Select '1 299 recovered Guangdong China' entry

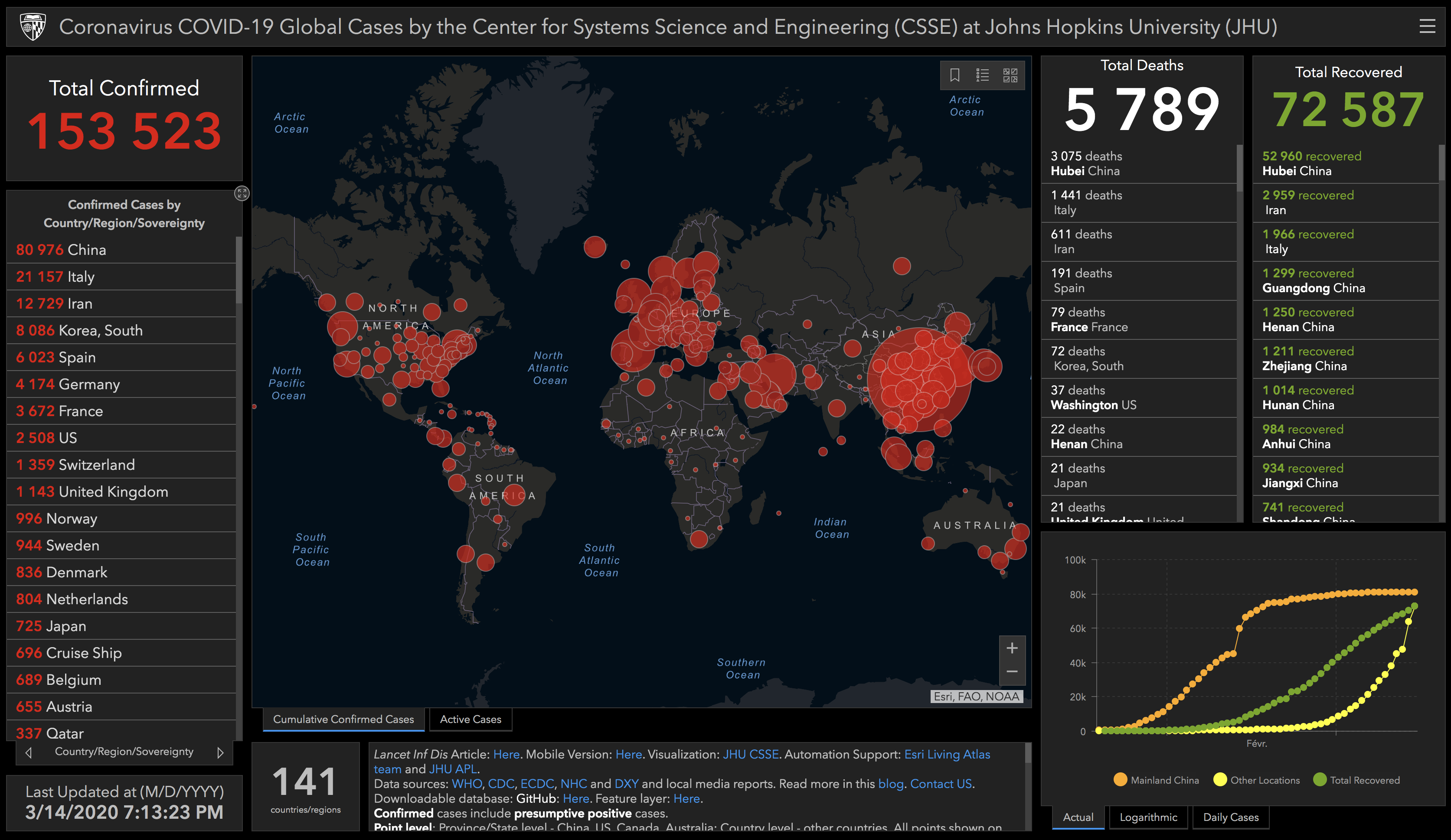1346,281
